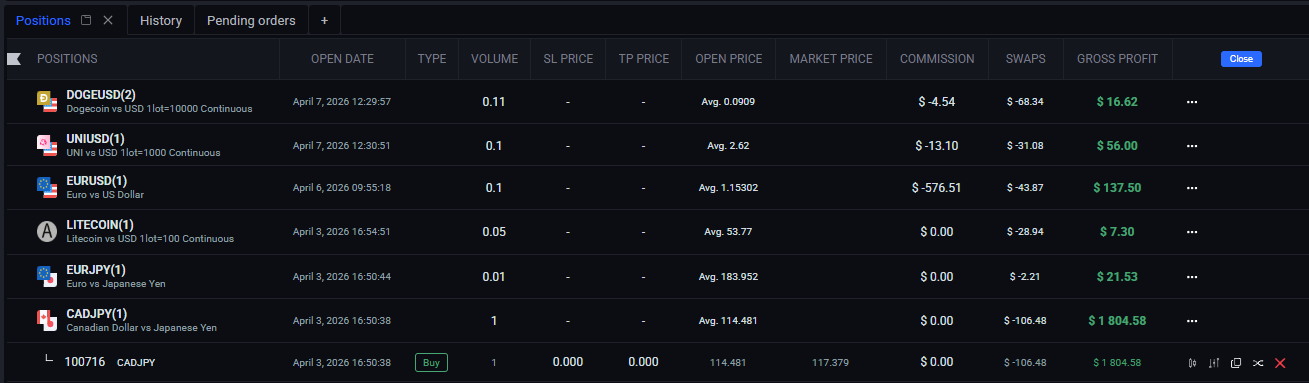Sort by the GROSS PROFIT column header
Screen dimensions: 1309x383
pos(1117,59)
